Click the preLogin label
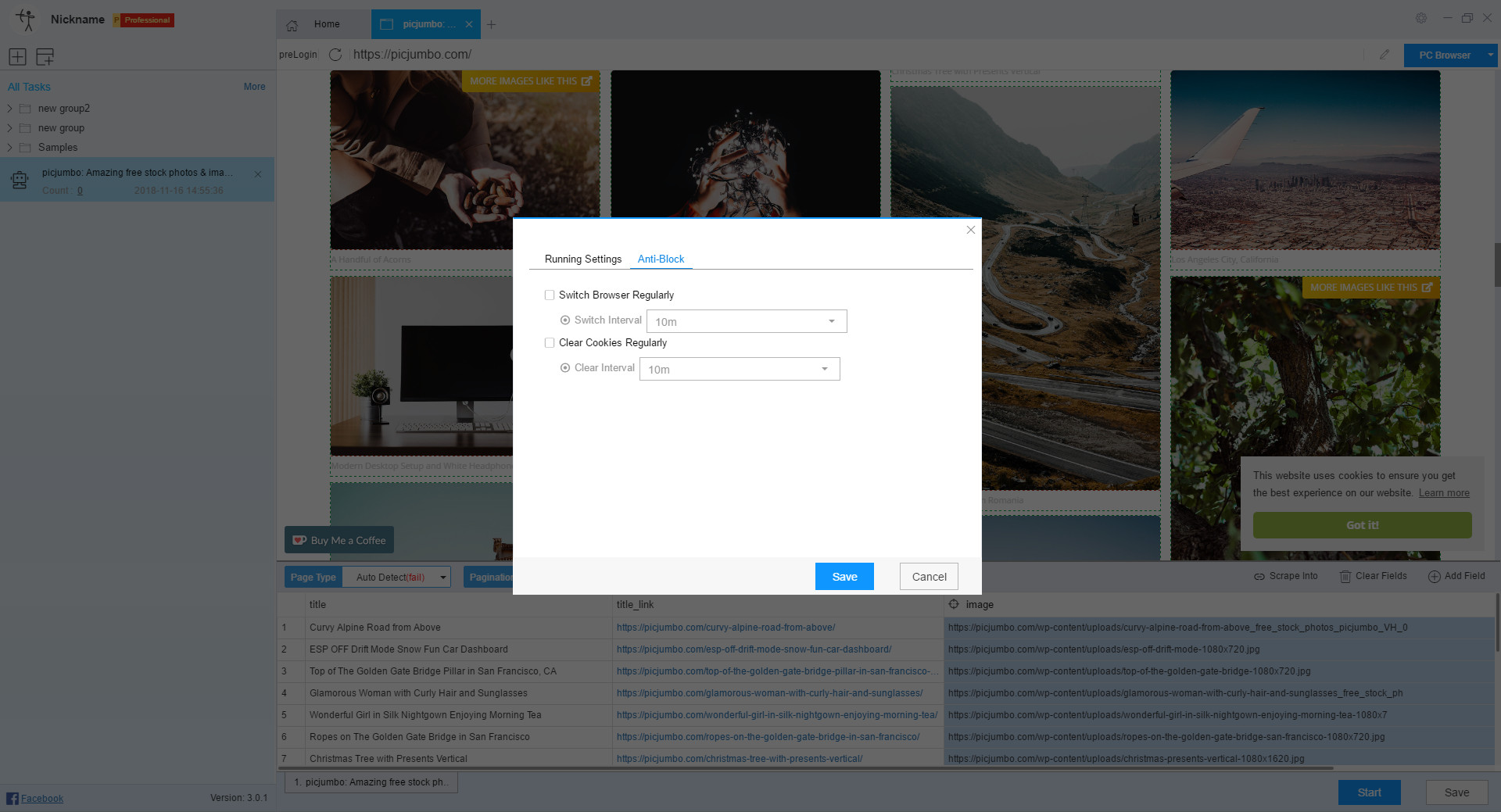This screenshot has height=812, width=1501. coord(298,55)
